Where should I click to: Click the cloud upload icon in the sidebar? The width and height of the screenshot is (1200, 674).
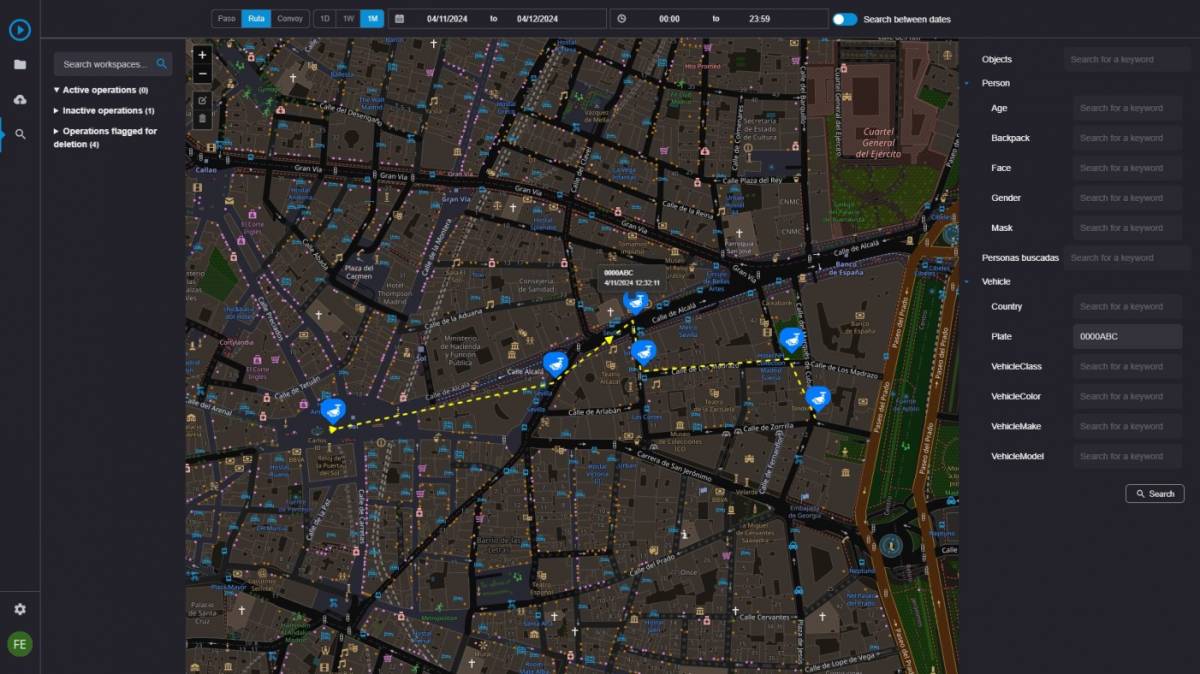[x=20, y=100]
